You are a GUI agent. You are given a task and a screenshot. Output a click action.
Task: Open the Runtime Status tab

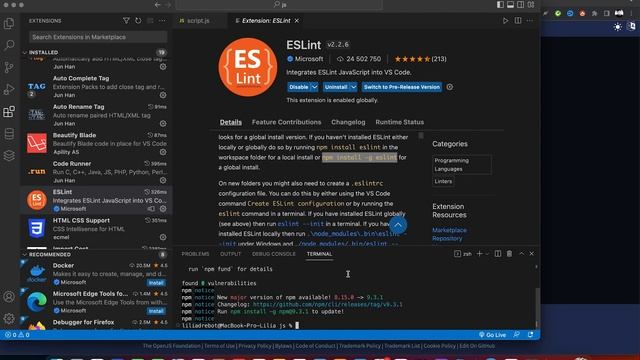click(x=400, y=122)
